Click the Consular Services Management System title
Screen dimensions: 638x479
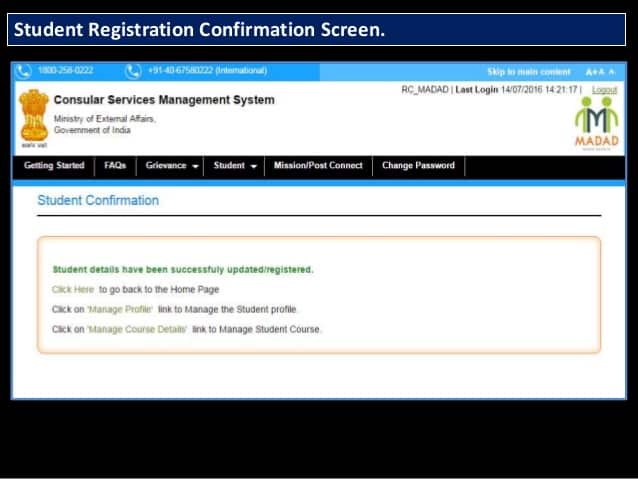pyautogui.click(x=164, y=100)
